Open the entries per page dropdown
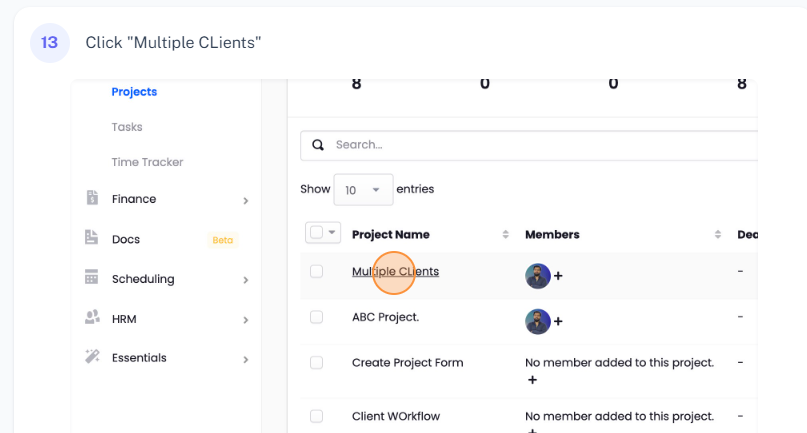The image size is (807, 433). tap(363, 189)
